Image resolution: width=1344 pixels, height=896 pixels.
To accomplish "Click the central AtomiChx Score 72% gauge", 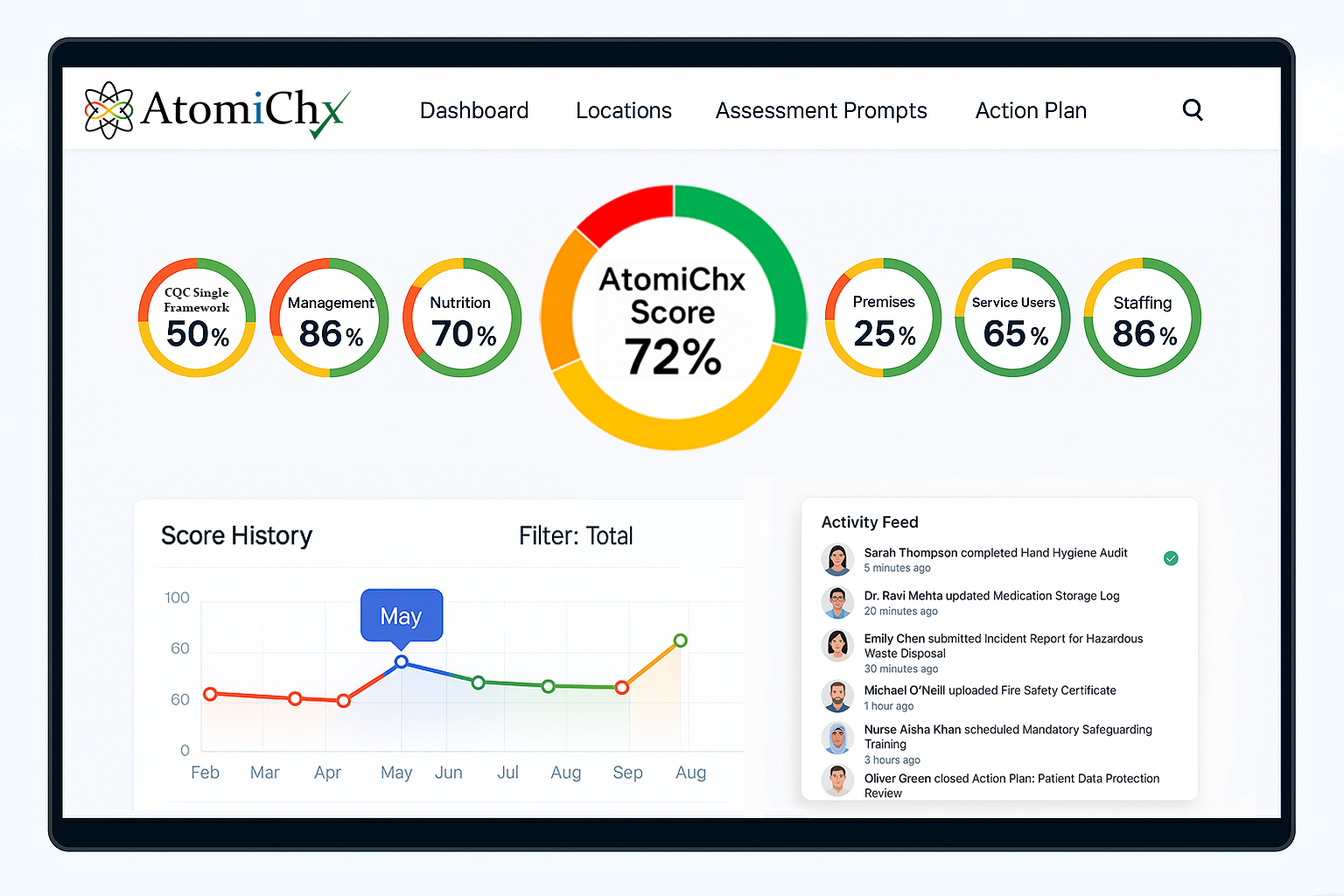I will [673, 318].
